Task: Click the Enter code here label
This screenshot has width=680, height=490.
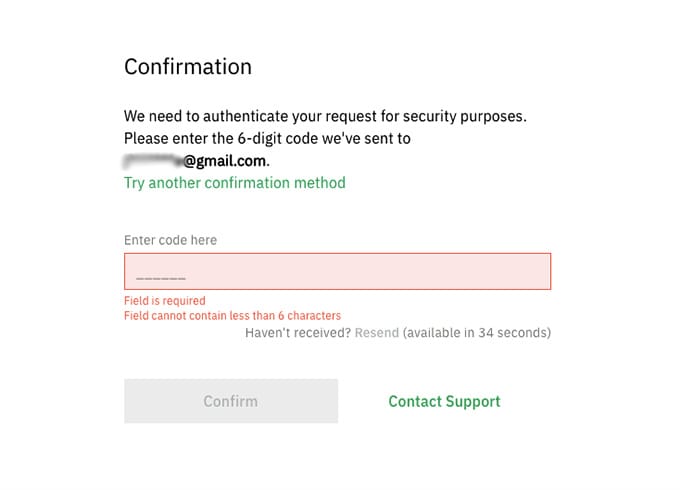Action: [x=170, y=240]
